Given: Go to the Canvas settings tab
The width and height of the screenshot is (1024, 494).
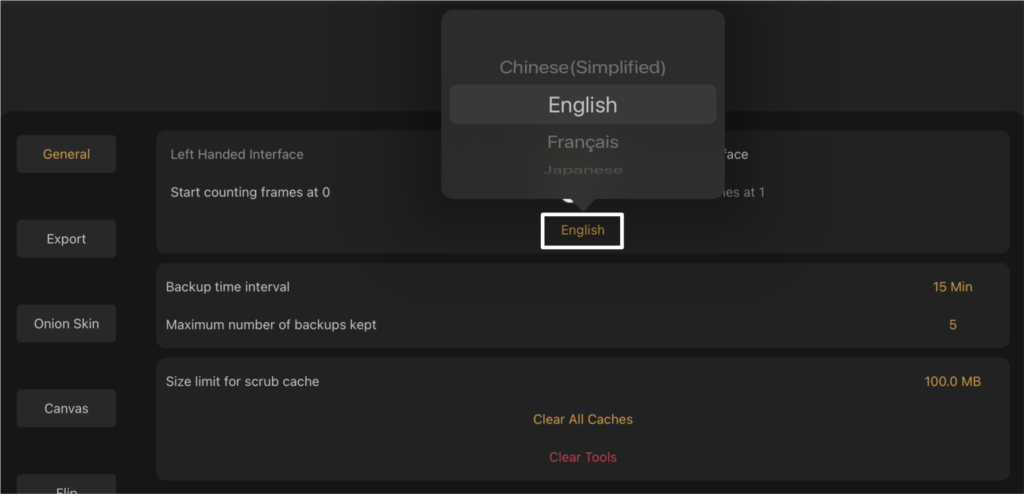Looking at the screenshot, I should (66, 408).
